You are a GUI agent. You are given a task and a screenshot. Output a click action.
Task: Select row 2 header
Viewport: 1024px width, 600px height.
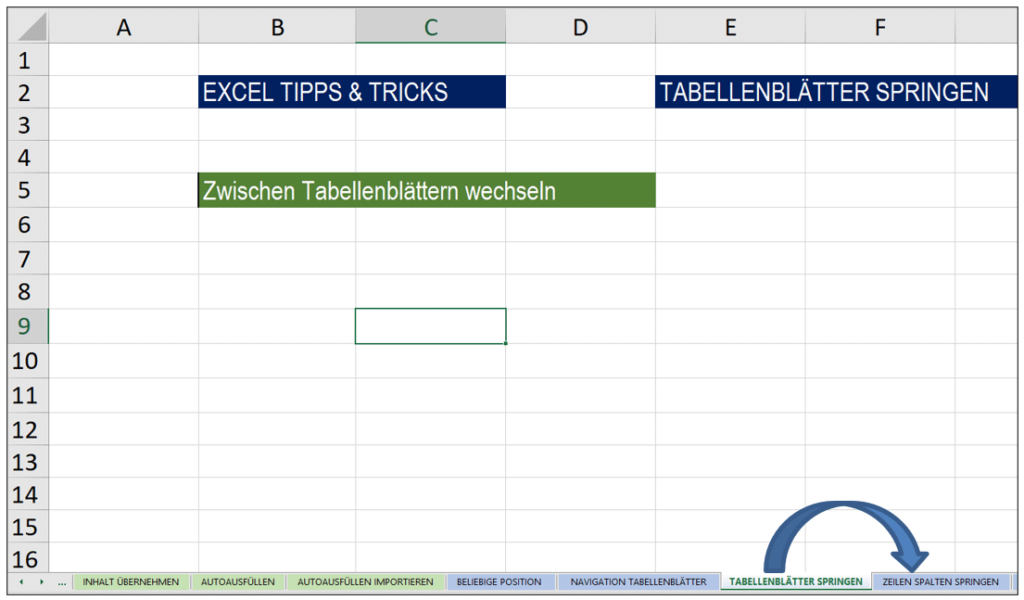pyautogui.click(x=27, y=92)
